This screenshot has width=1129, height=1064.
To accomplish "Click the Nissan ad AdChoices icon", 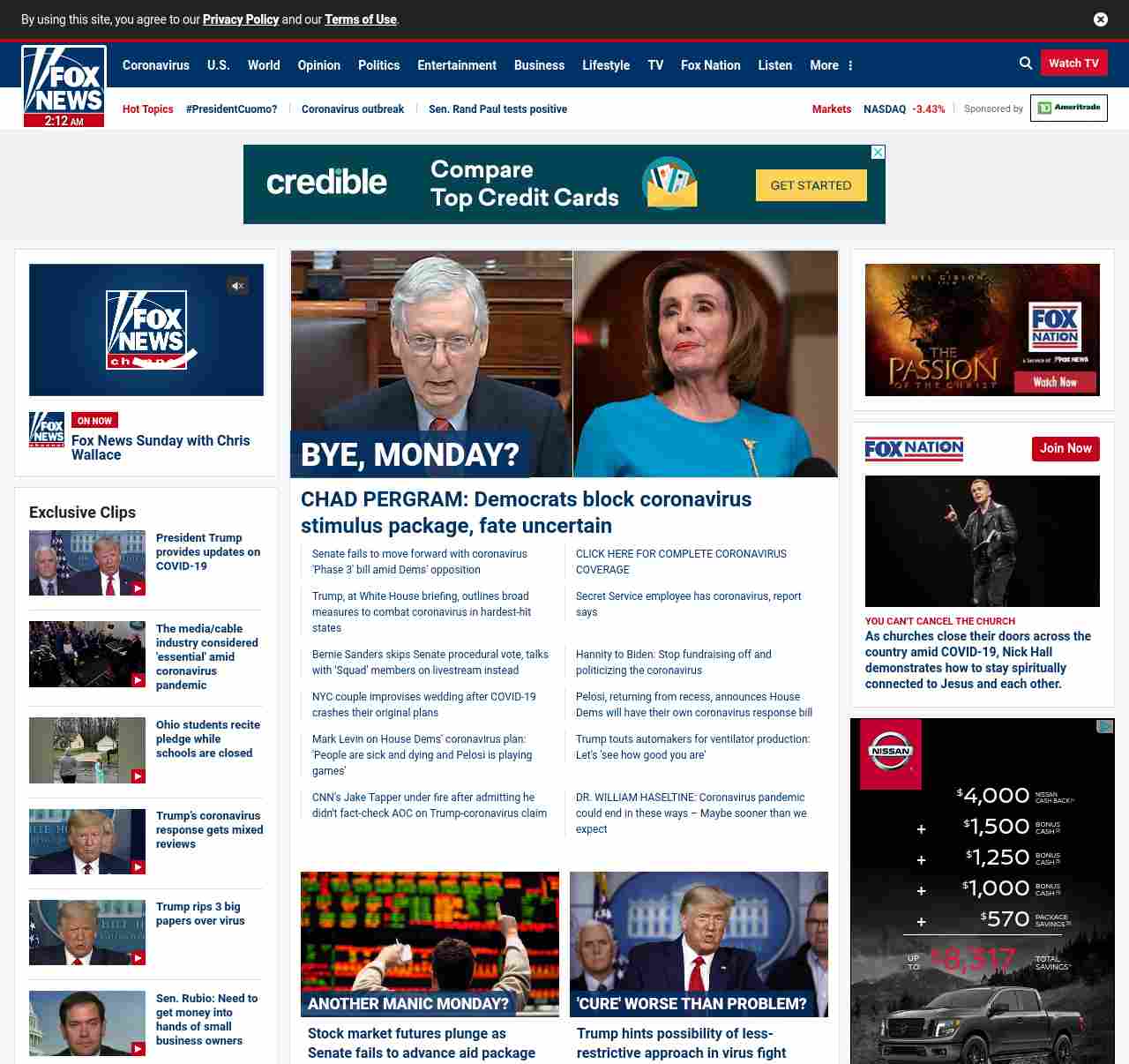I will (x=1105, y=726).
